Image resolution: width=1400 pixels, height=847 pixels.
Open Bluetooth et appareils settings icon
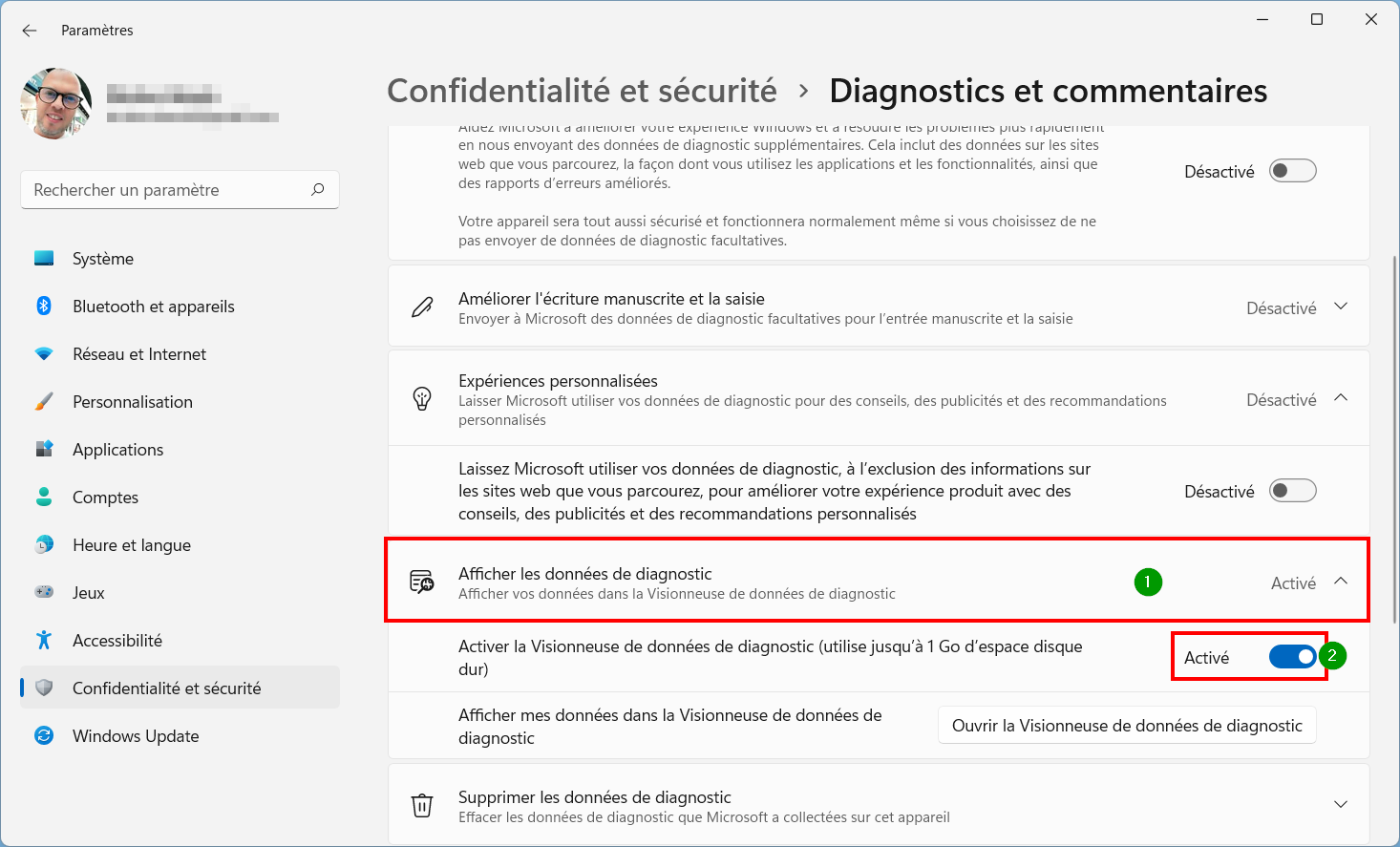(44, 306)
